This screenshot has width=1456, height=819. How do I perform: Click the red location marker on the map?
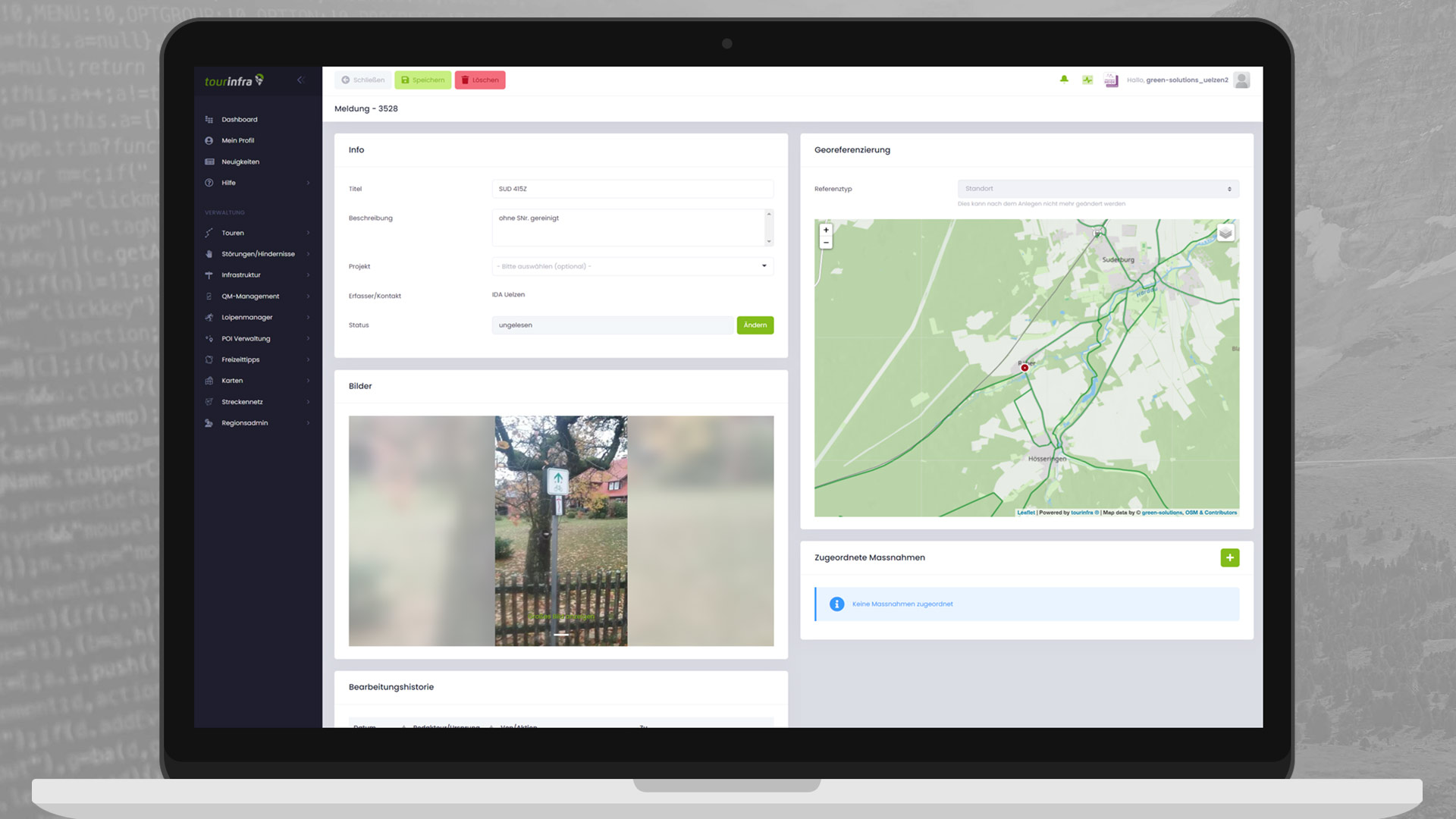pyautogui.click(x=1025, y=368)
